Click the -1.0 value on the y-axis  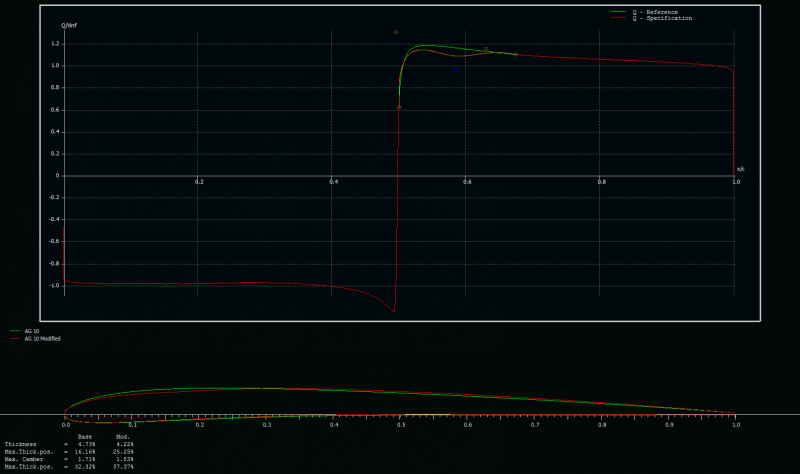pyautogui.click(x=55, y=285)
